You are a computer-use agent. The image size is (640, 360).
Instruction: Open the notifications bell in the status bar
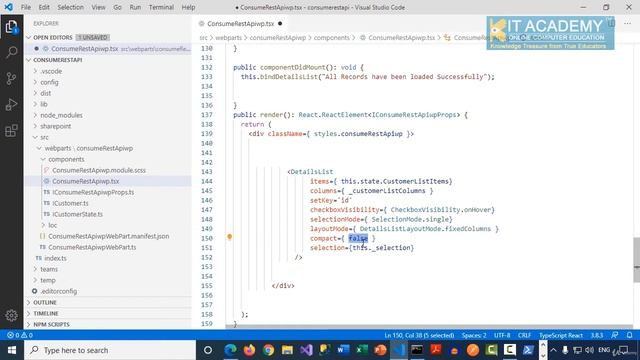click(x=629, y=335)
